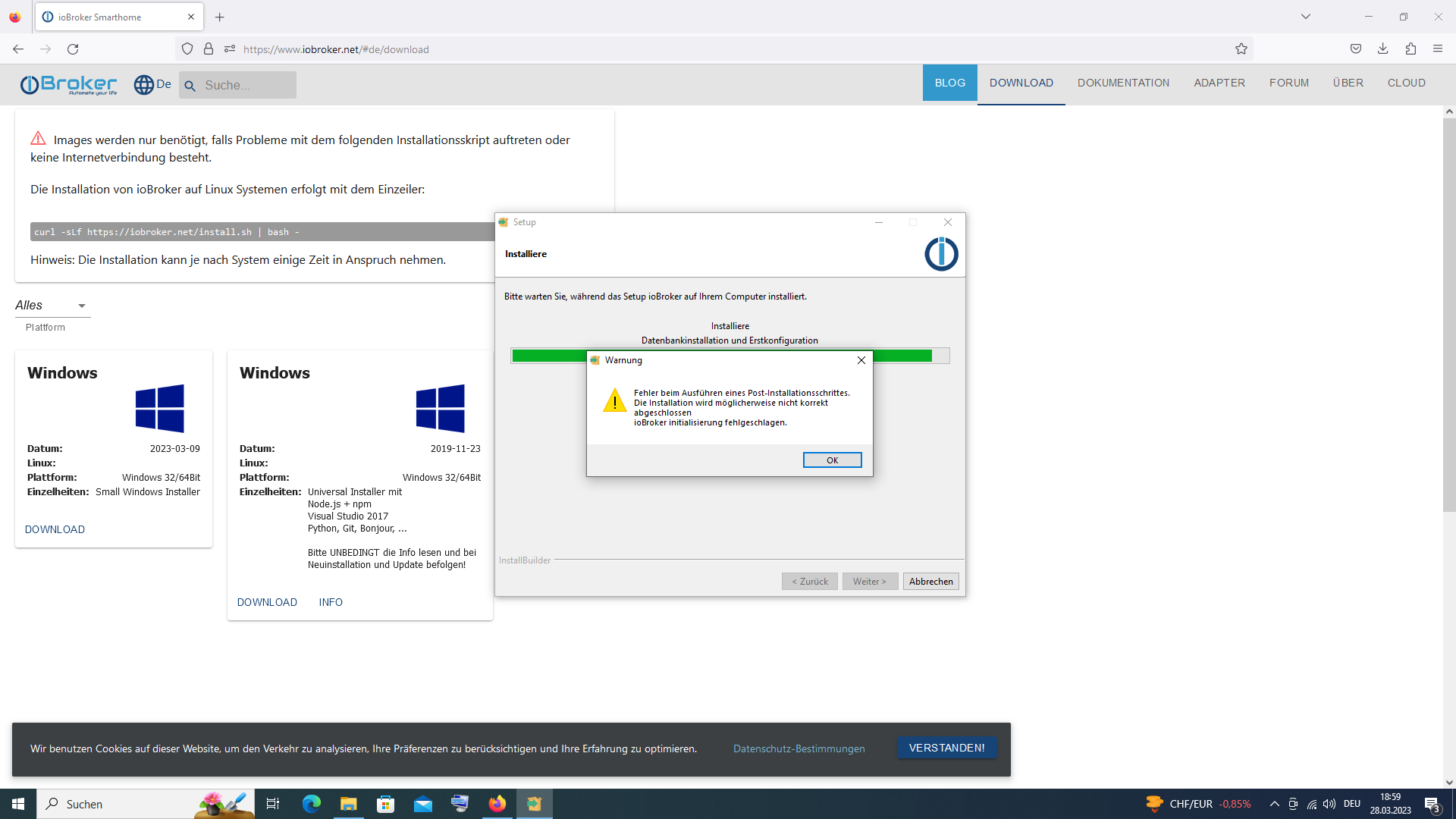This screenshot has height=819, width=1456.
Task: Click the ioBroker logo
Action: click(x=68, y=84)
